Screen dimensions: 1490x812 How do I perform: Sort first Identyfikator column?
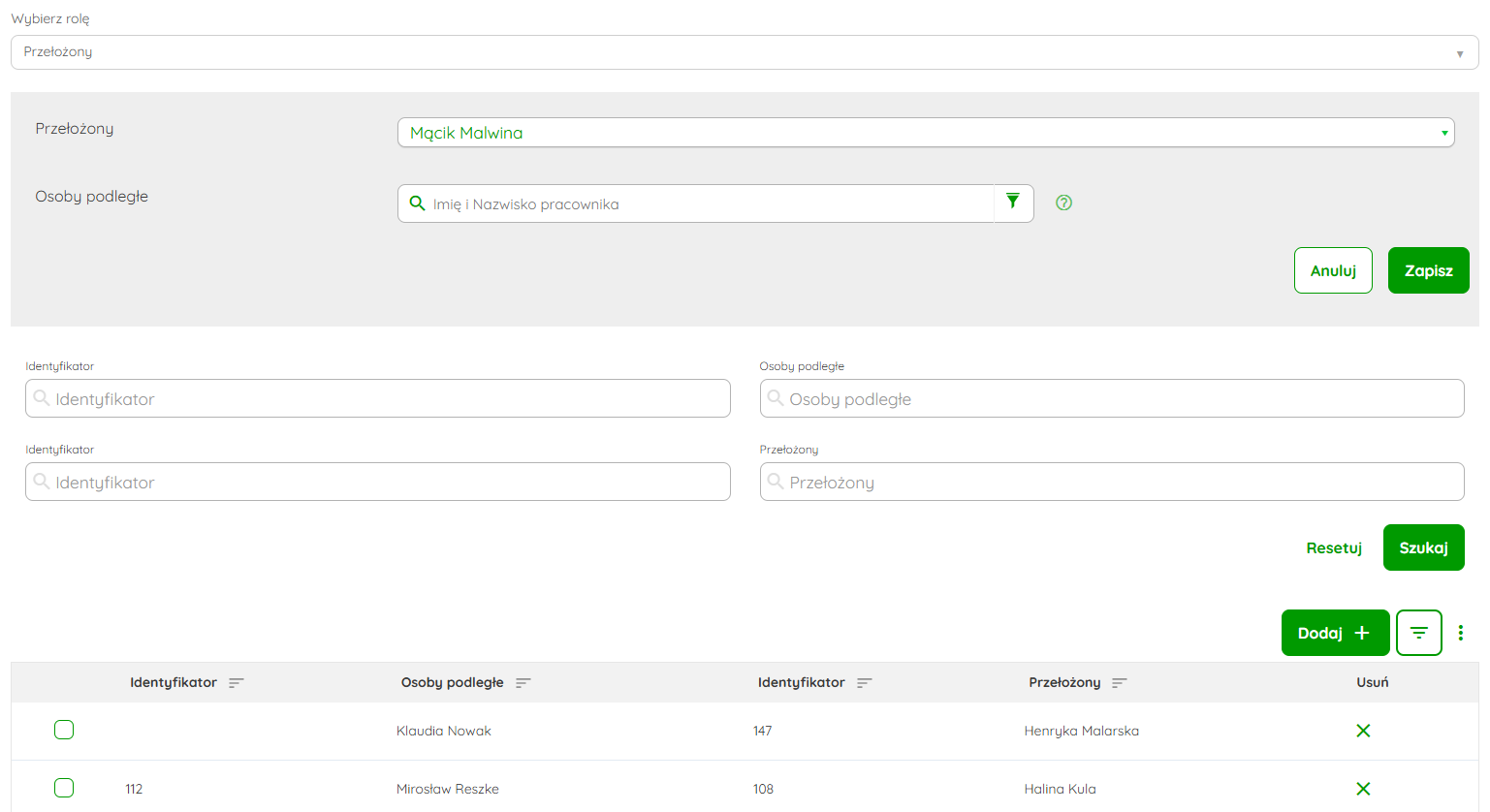(x=237, y=683)
